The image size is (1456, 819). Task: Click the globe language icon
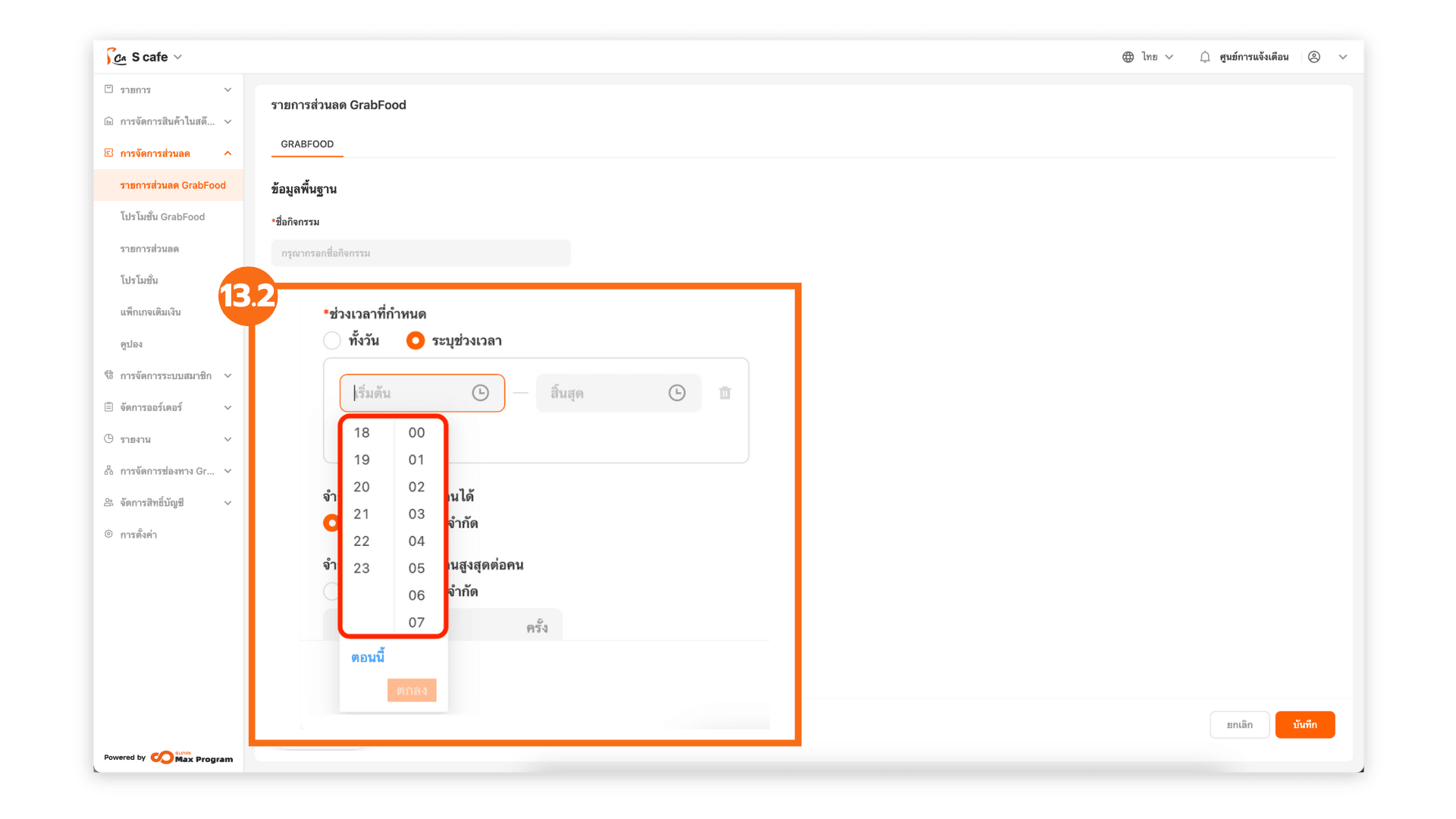click(x=1128, y=57)
